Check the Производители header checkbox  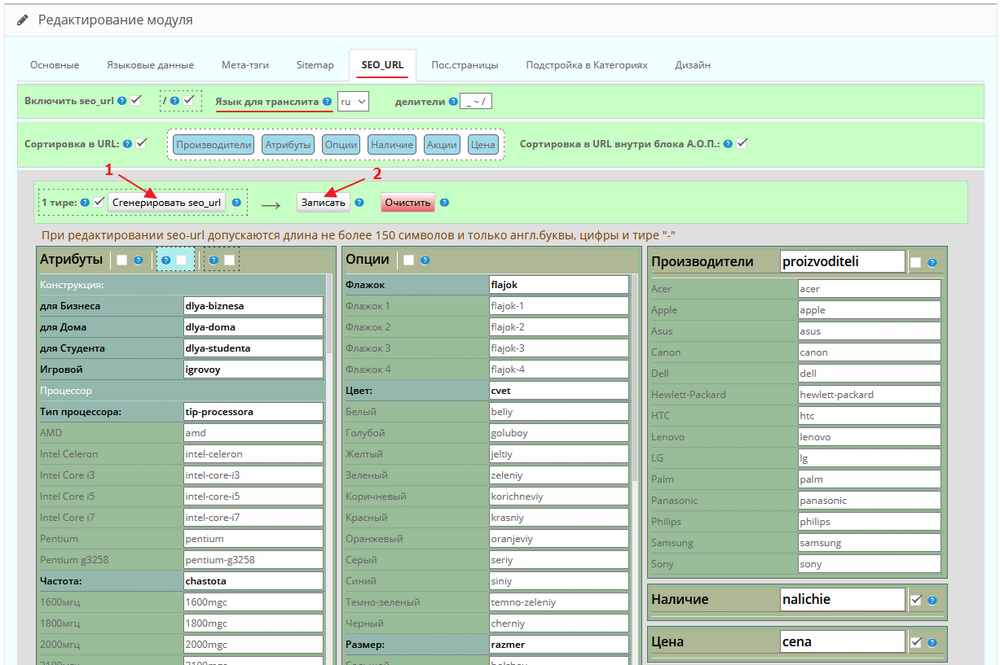pyautogui.click(x=916, y=263)
